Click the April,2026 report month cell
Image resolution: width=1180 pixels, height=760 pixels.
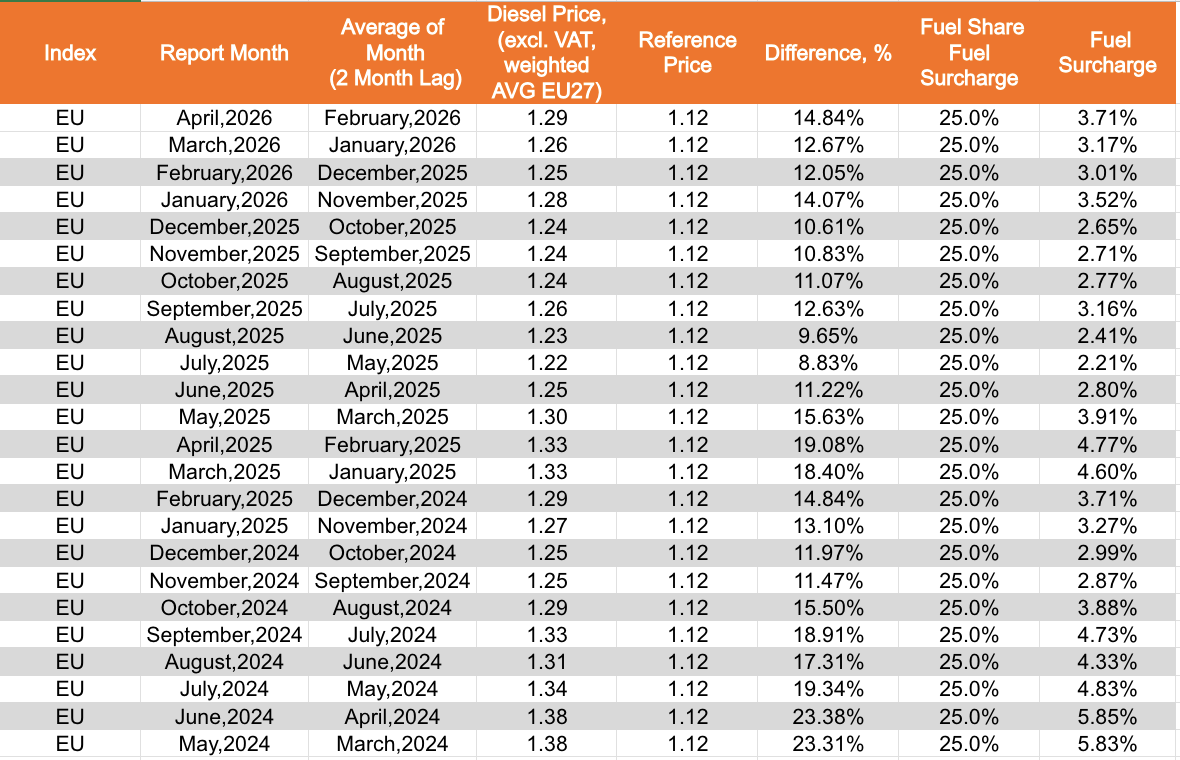[x=224, y=118]
